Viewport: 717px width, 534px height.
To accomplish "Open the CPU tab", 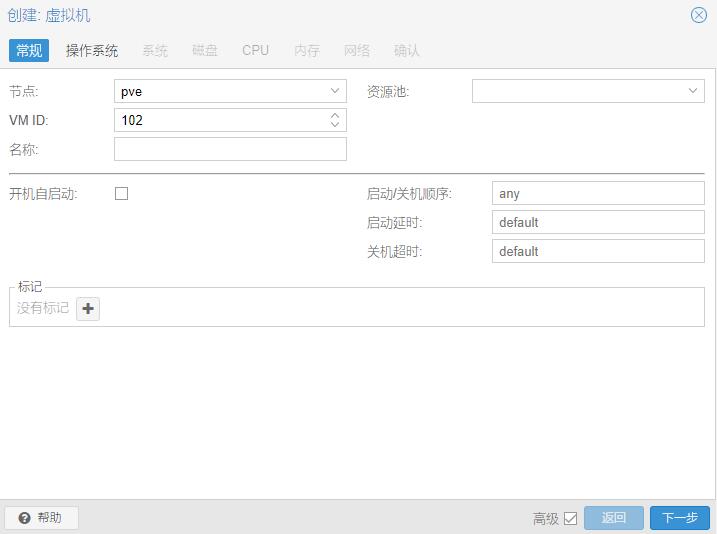I will click(x=255, y=50).
